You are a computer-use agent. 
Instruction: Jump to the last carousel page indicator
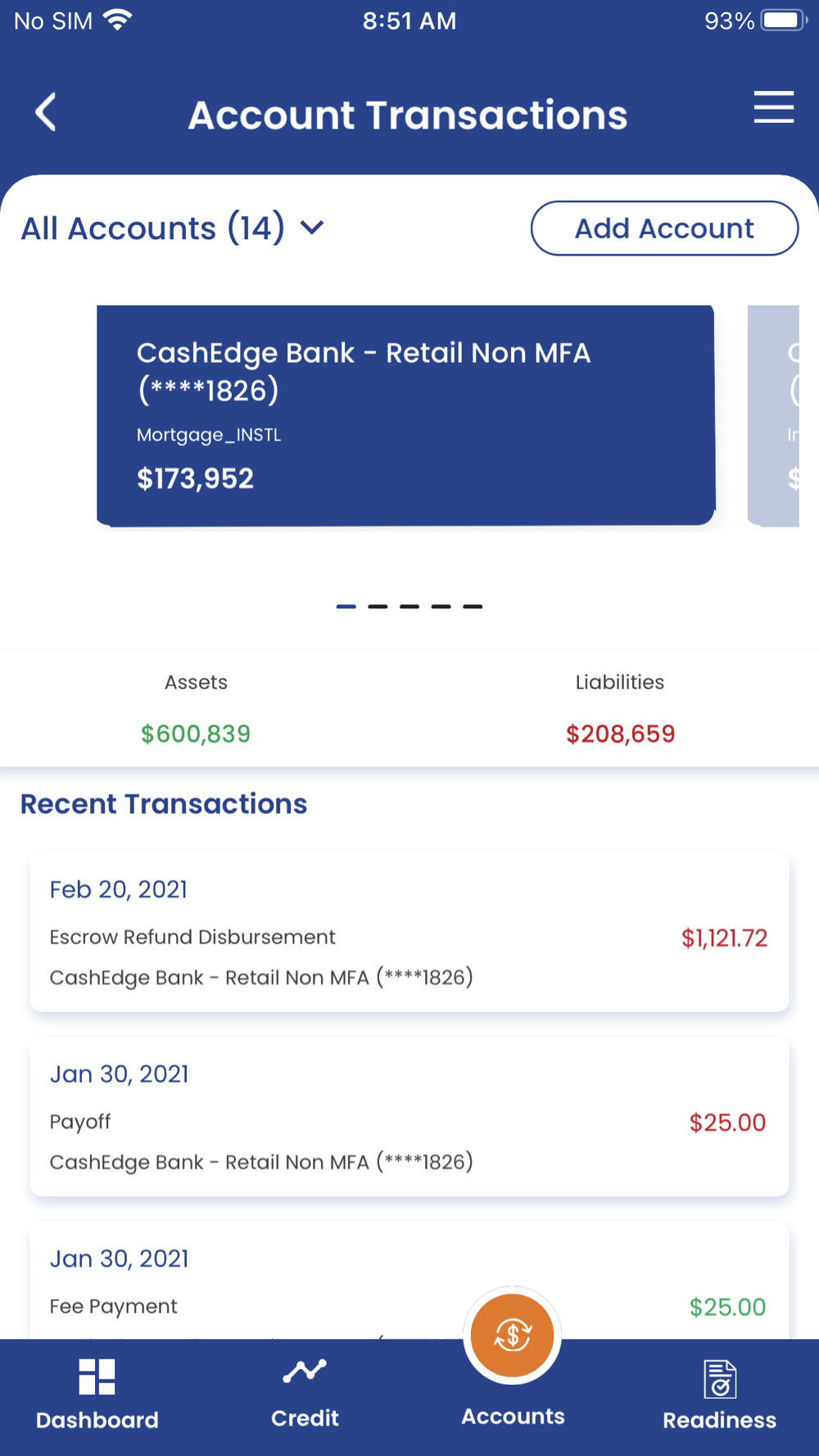point(473,607)
